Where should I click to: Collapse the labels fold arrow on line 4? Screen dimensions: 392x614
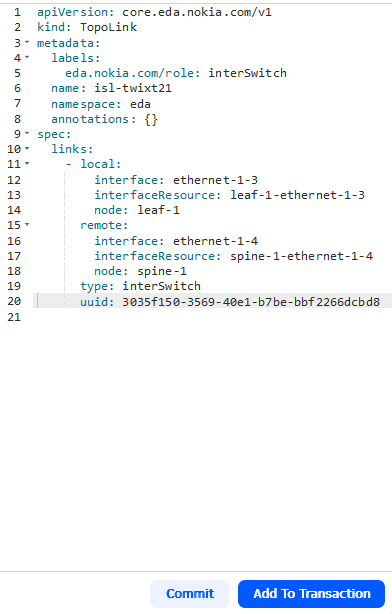tap(27, 58)
